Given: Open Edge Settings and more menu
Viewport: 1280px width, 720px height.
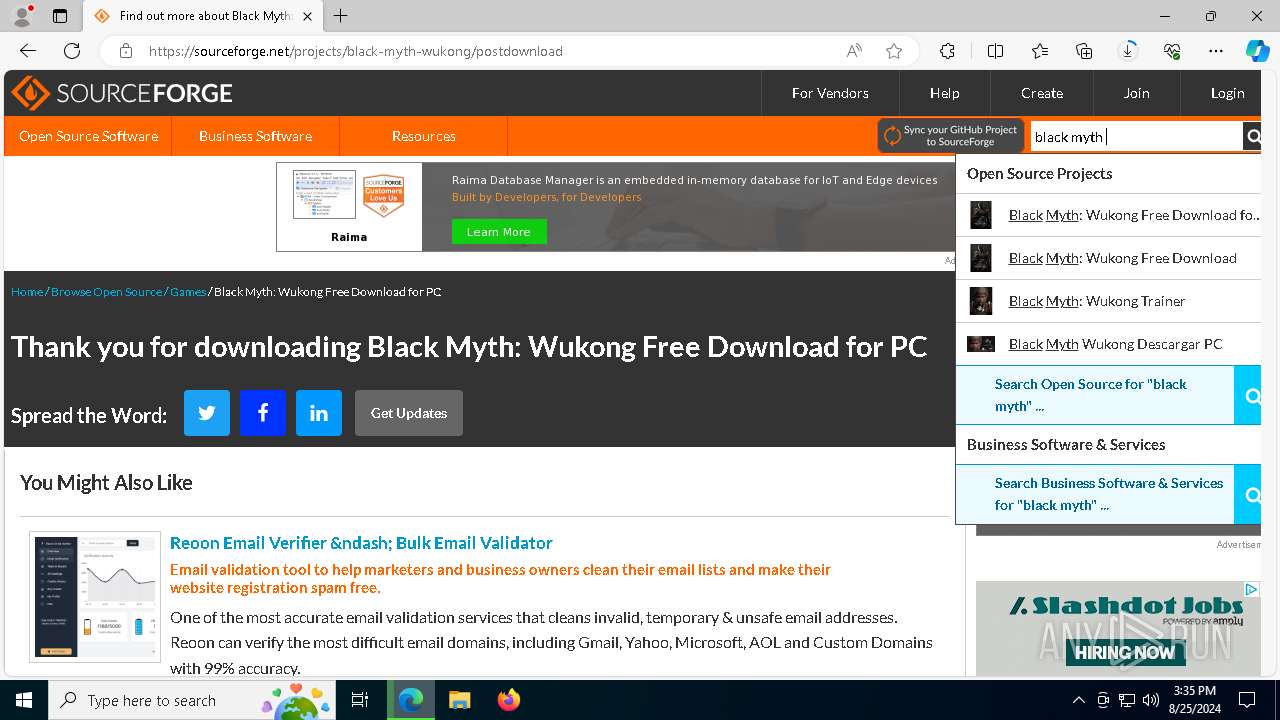Looking at the screenshot, I should pos(1216,51).
